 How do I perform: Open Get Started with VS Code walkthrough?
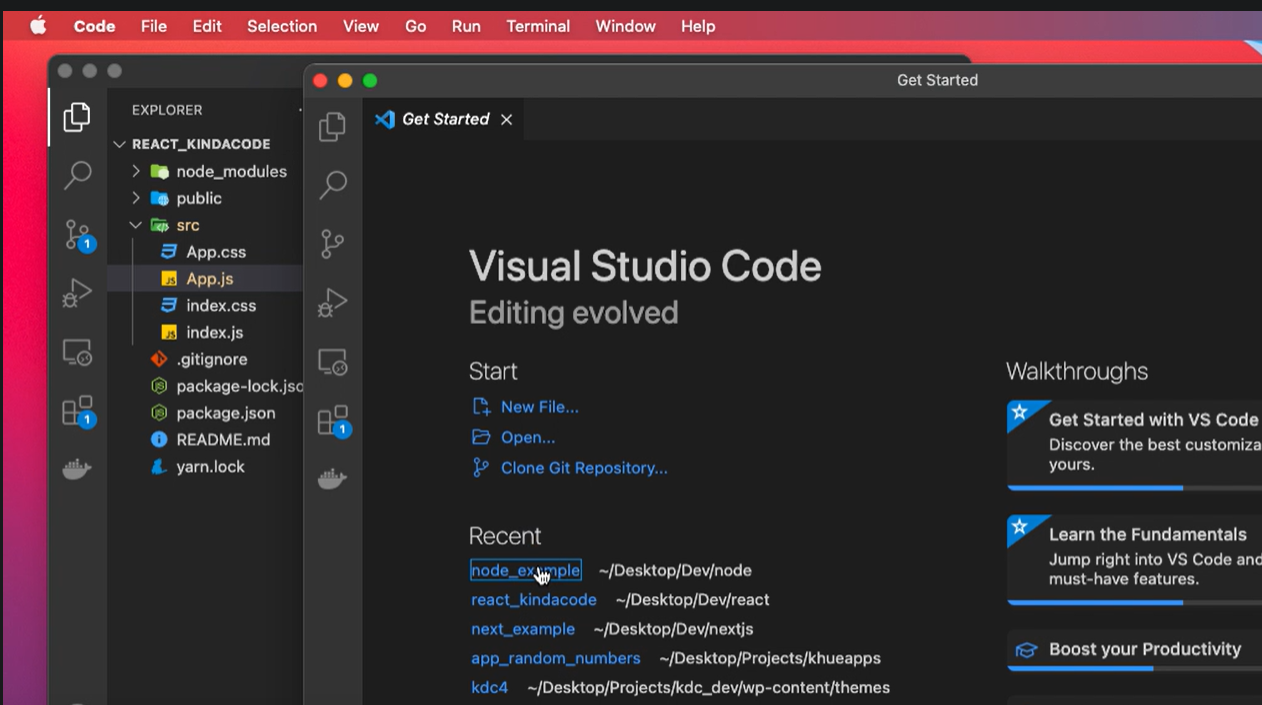1134,445
